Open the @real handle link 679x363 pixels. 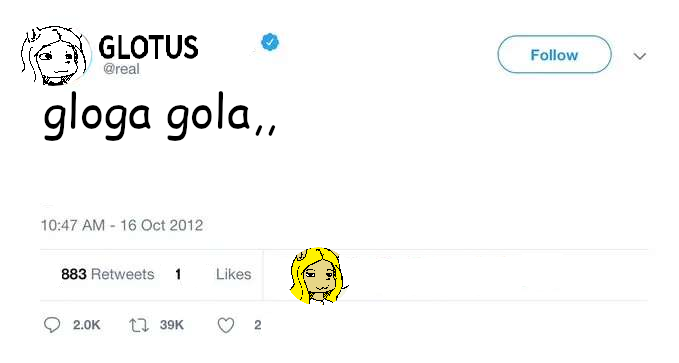pyautogui.click(x=121, y=69)
